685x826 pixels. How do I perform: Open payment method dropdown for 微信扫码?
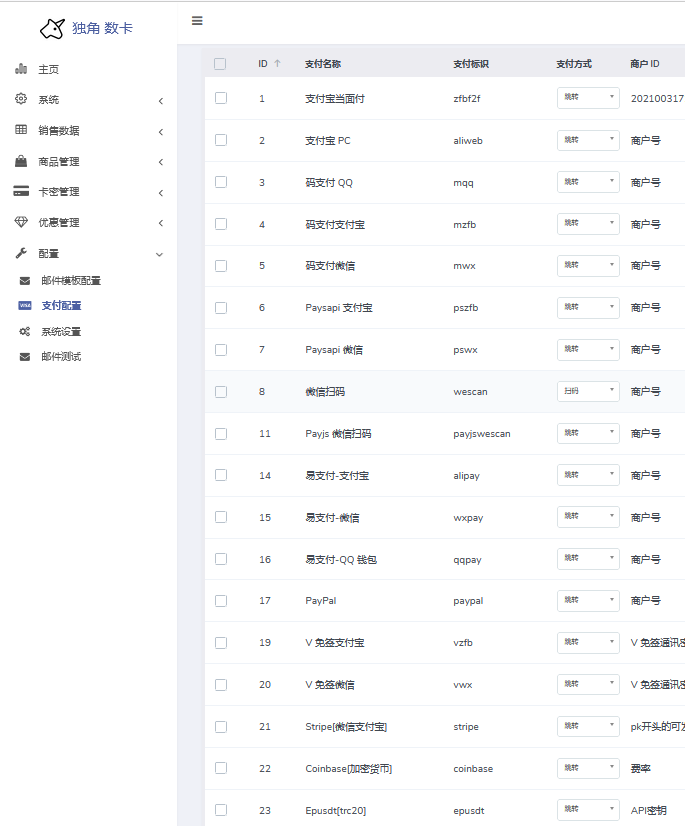(x=588, y=391)
